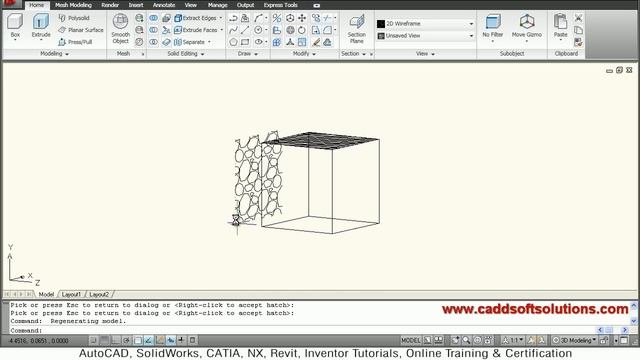Click the Move modify tool

pyautogui.click(x=302, y=18)
